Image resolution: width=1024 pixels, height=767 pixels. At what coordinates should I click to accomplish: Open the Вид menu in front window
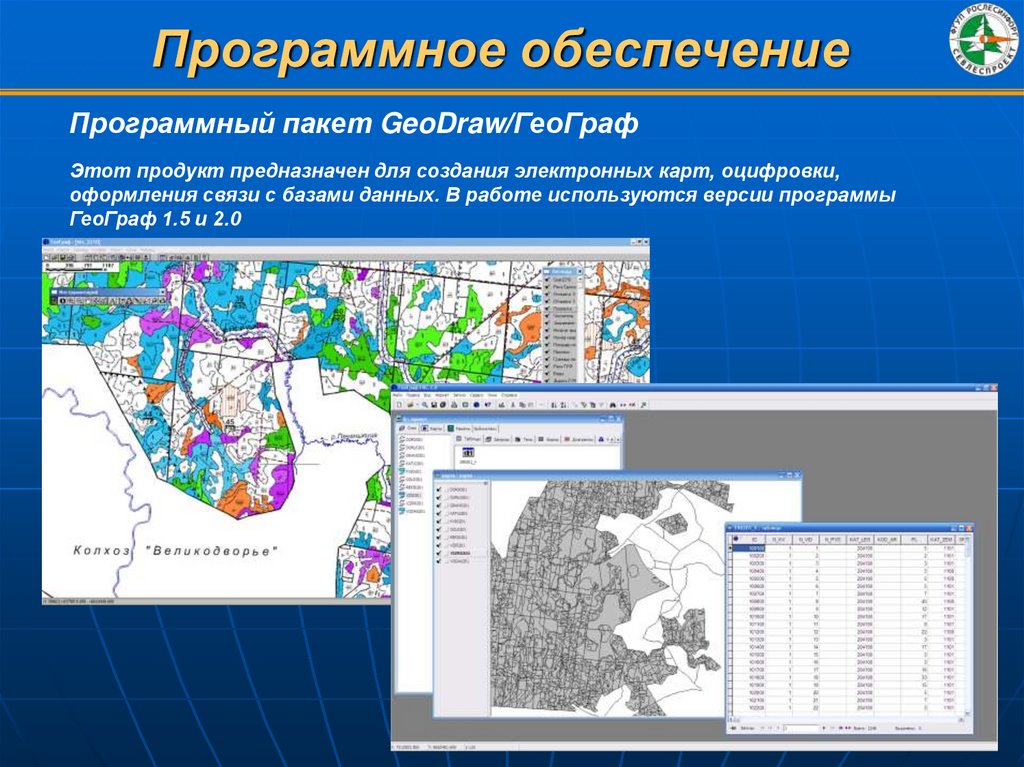click(x=427, y=395)
